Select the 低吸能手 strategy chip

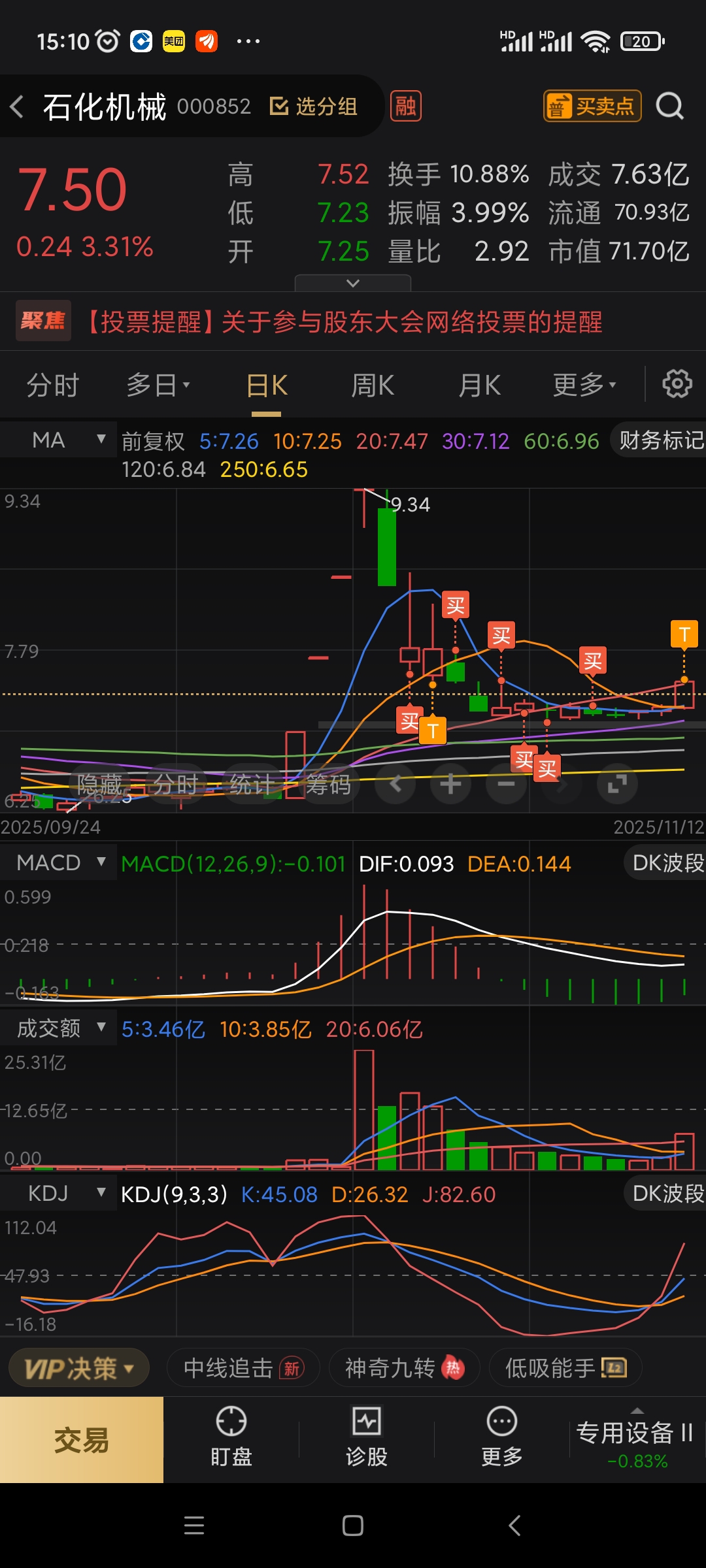[565, 1367]
